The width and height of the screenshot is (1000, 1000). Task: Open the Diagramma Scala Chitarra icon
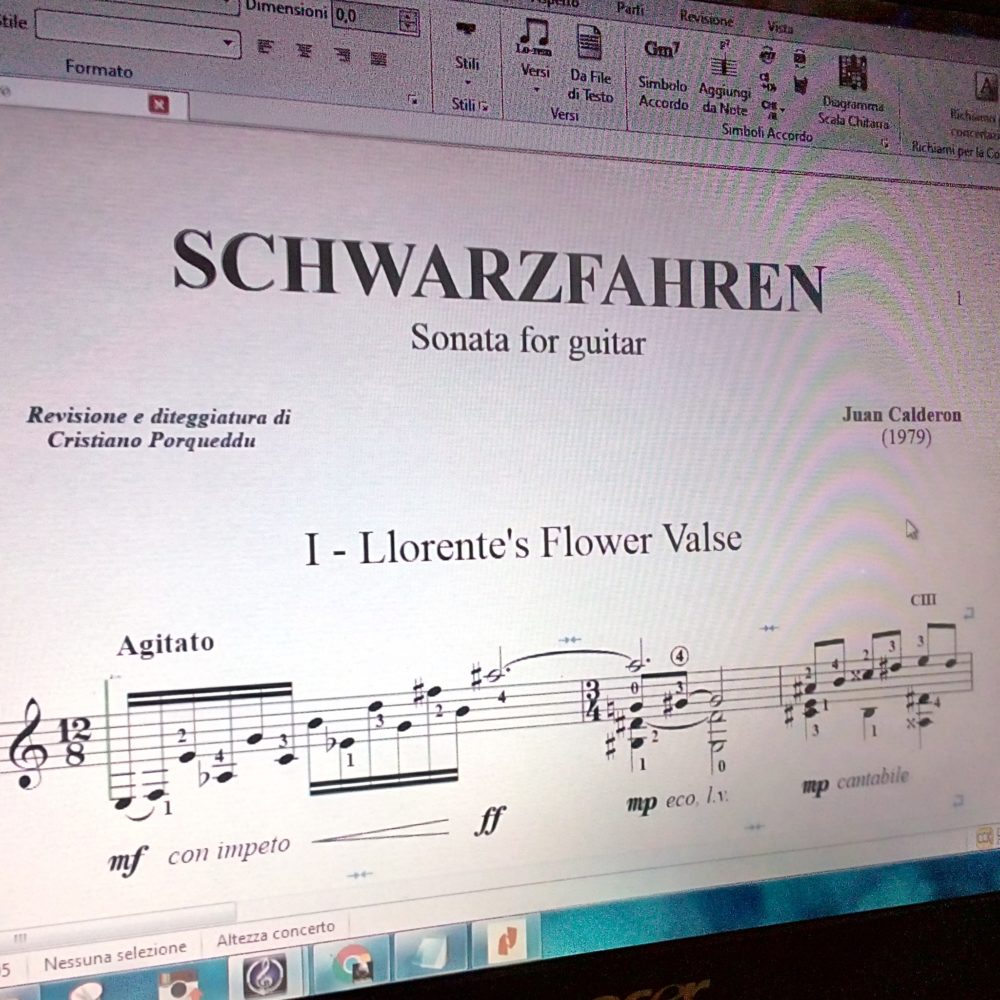[853, 72]
